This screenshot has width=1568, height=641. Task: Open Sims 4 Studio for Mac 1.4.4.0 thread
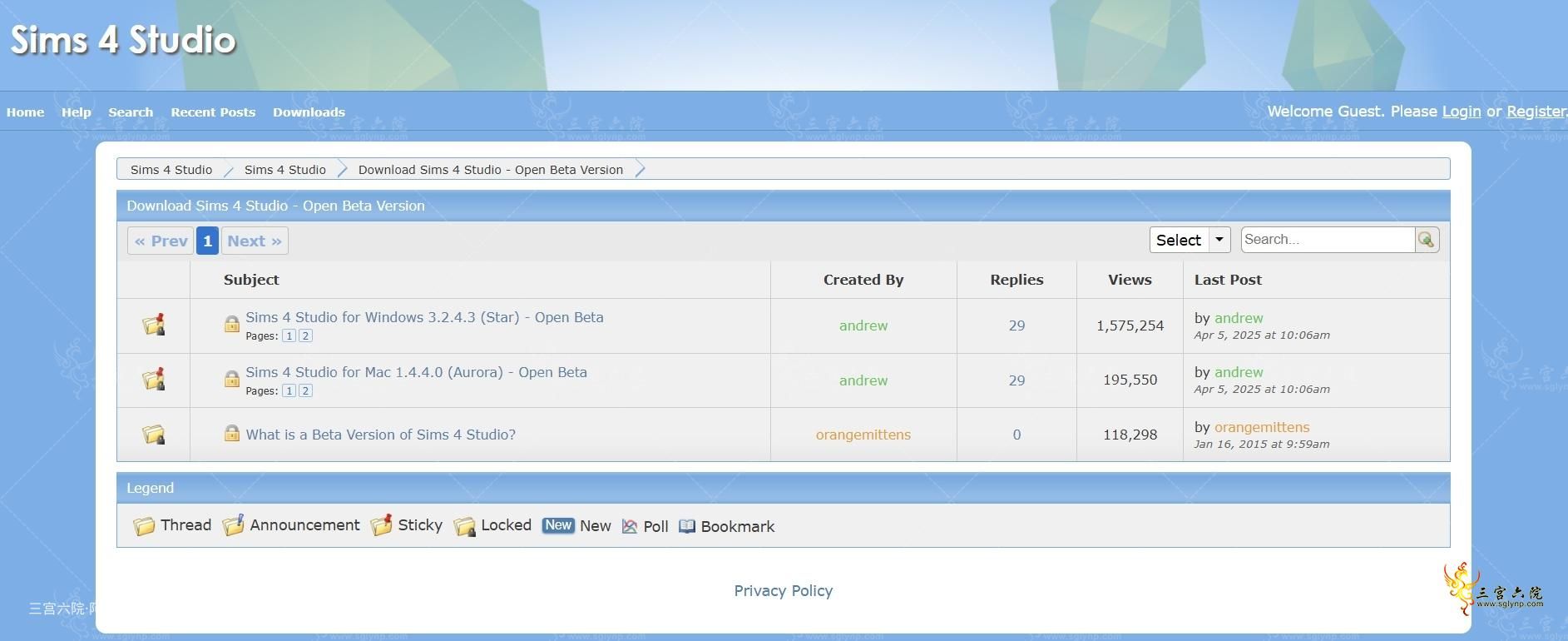click(416, 372)
